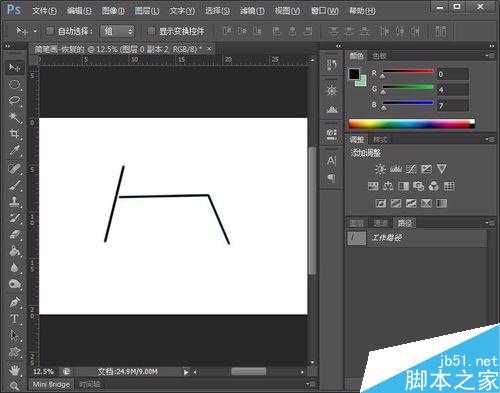
Task: Click the foreground color swatch
Action: coord(354,74)
